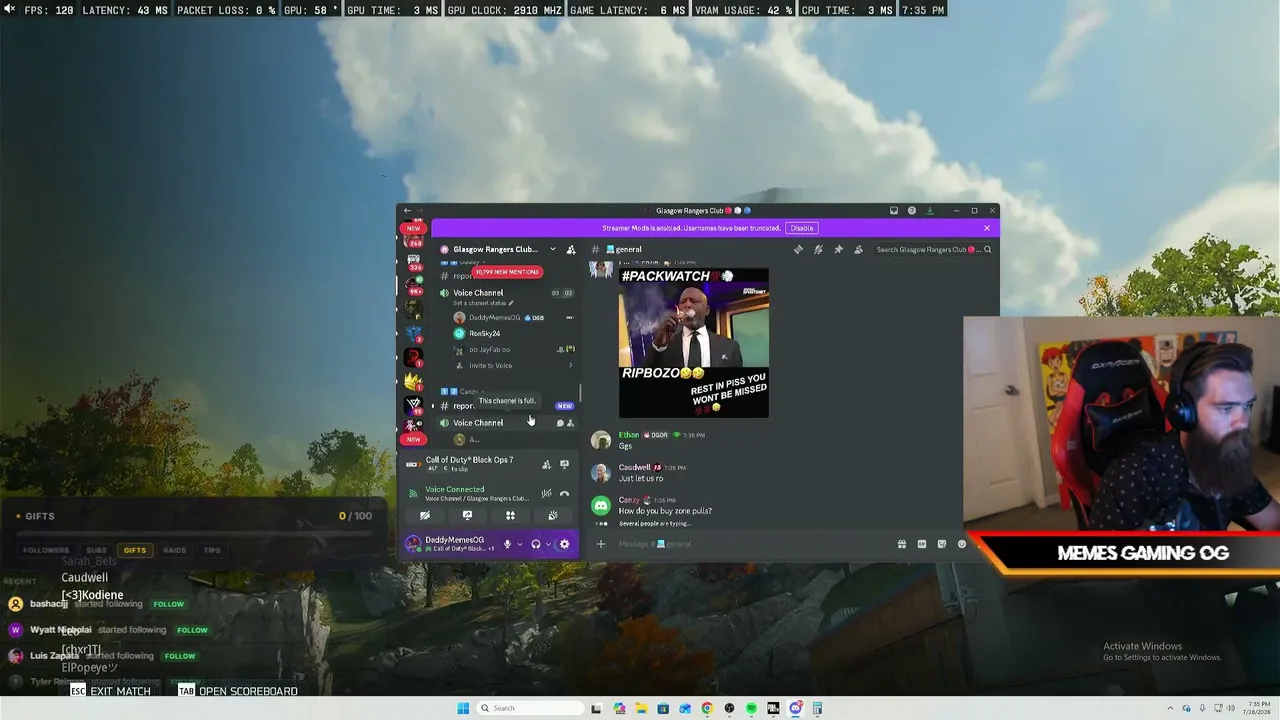Image resolution: width=1280 pixels, height=720 pixels.
Task: Open Discord help icon in title bar
Action: (x=912, y=211)
